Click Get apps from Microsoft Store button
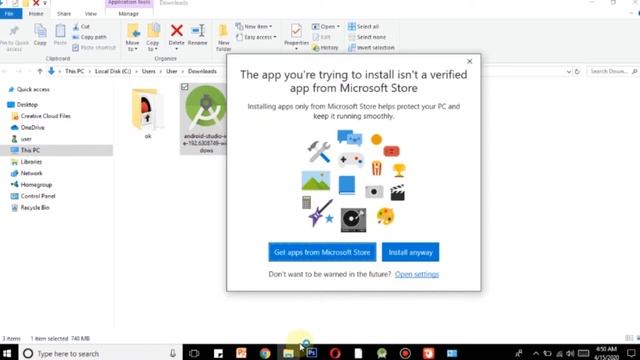This screenshot has height=360, width=640. (322, 252)
